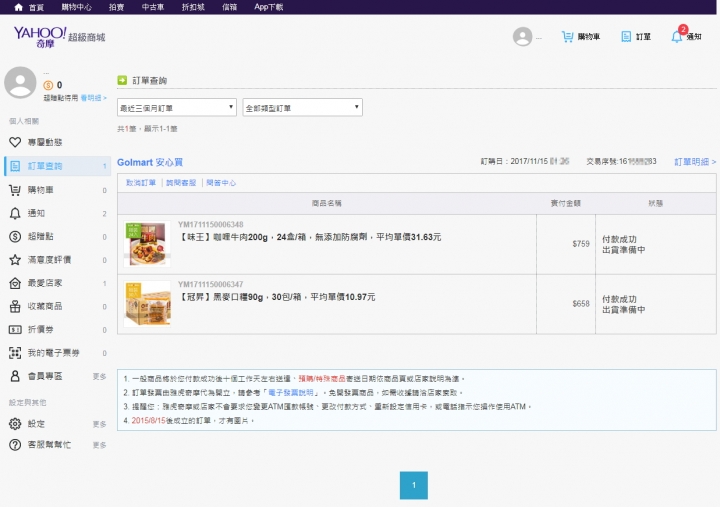The width and height of the screenshot is (720, 507).
Task: Click the user avatar in header
Action: [x=522, y=37]
